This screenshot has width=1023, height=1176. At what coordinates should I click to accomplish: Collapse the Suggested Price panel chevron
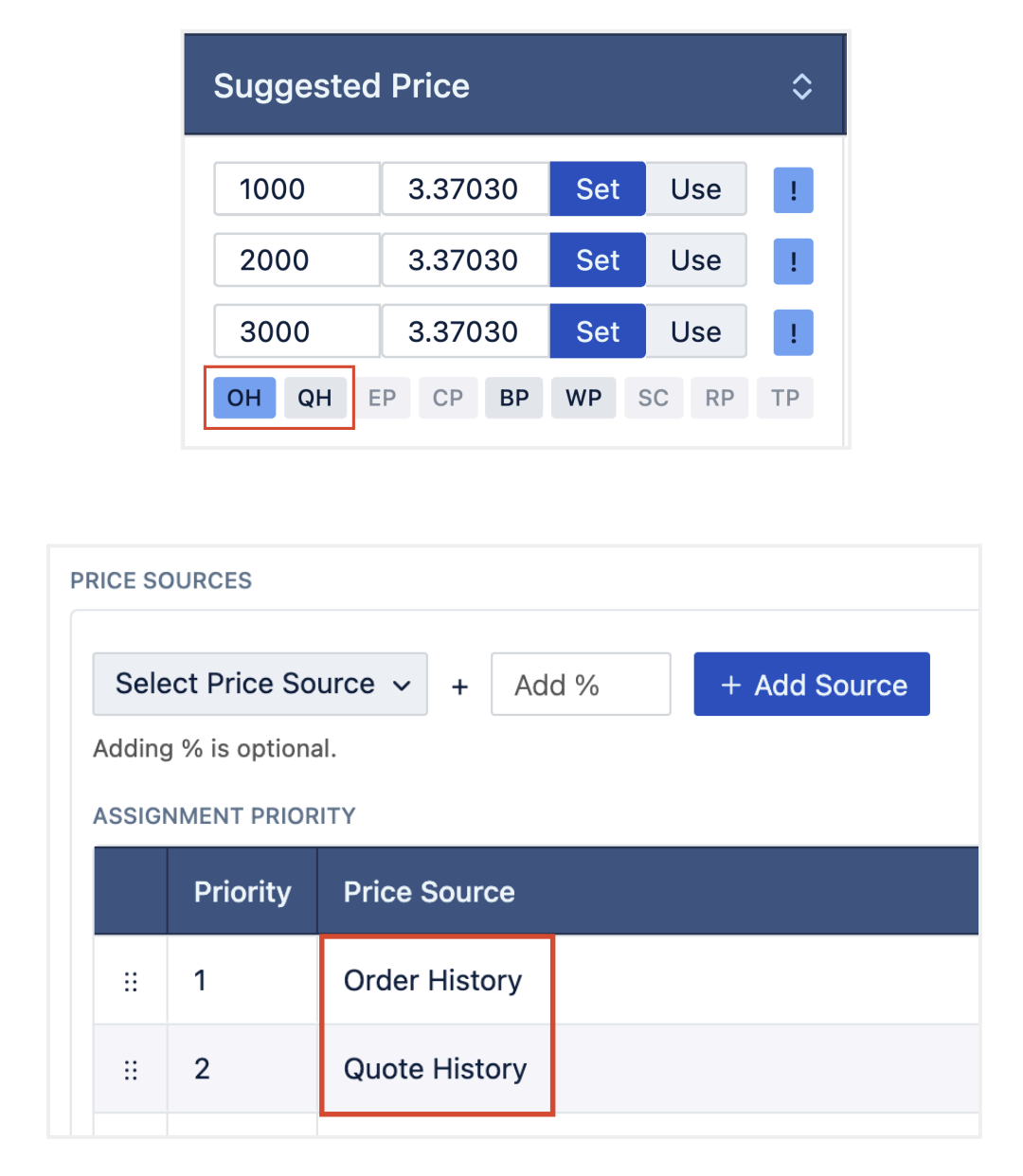801,86
